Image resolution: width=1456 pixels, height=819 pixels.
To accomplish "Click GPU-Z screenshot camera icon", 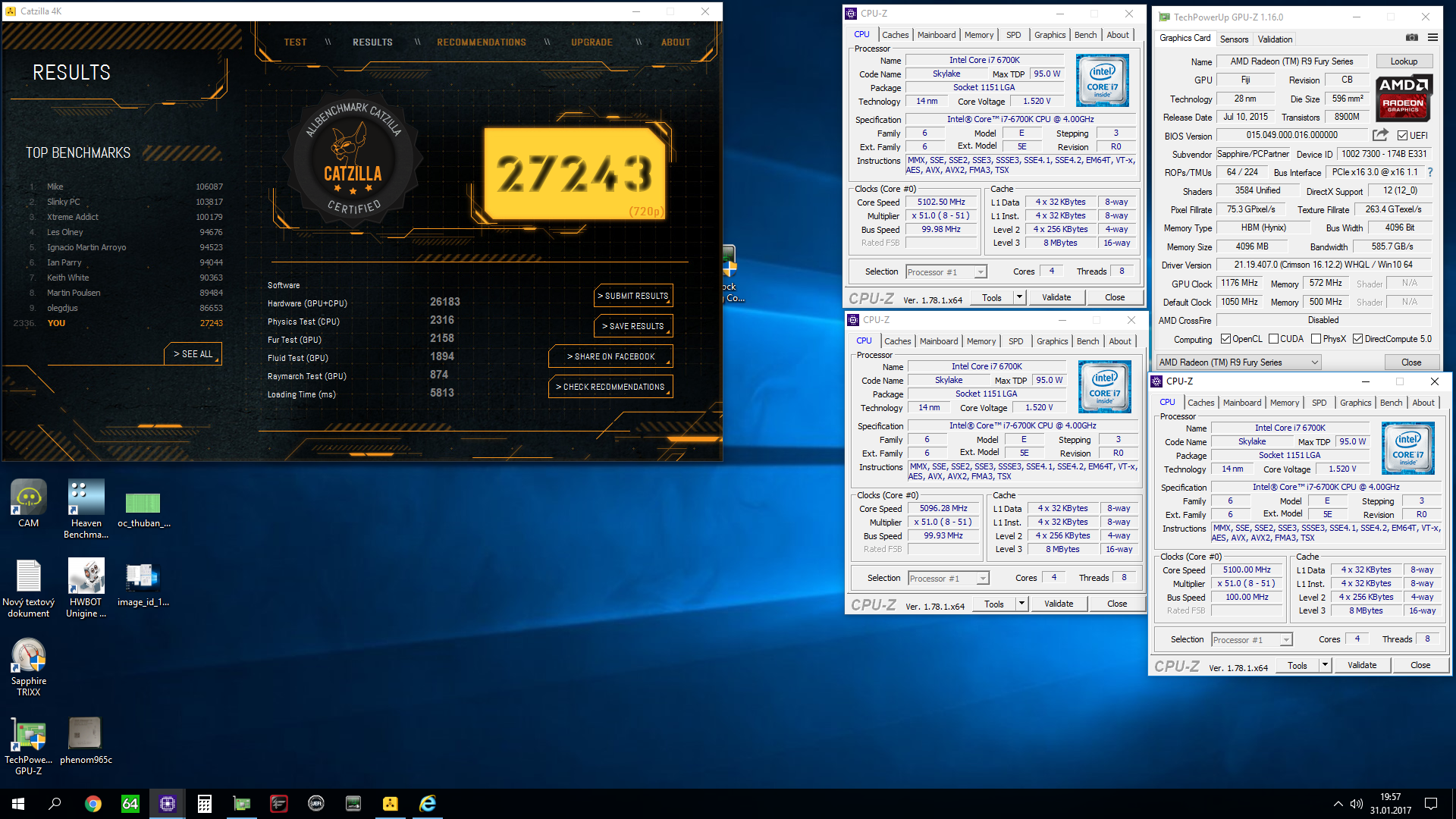I will (1411, 37).
